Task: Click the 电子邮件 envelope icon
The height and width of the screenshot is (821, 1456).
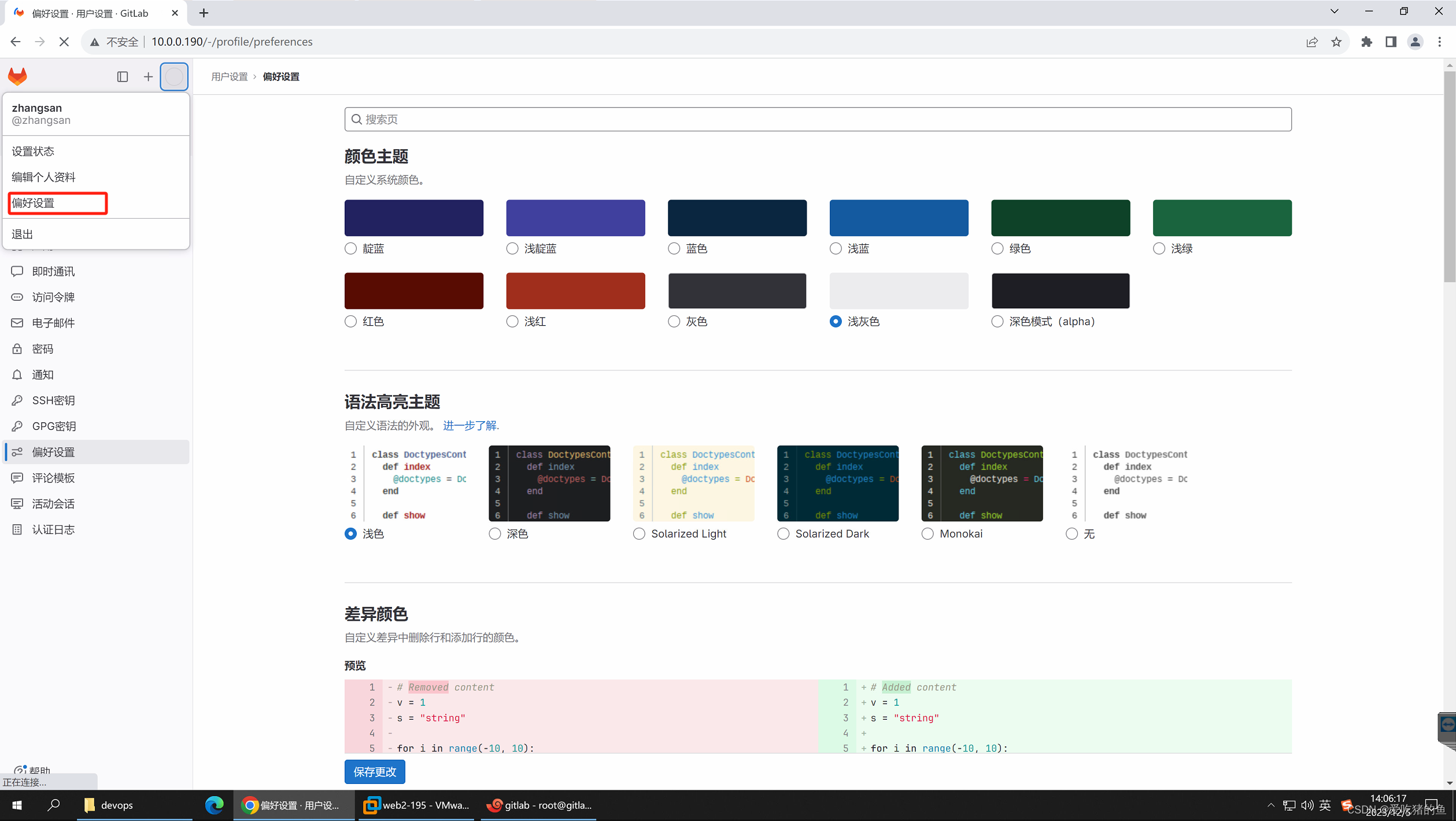Action: coord(17,323)
